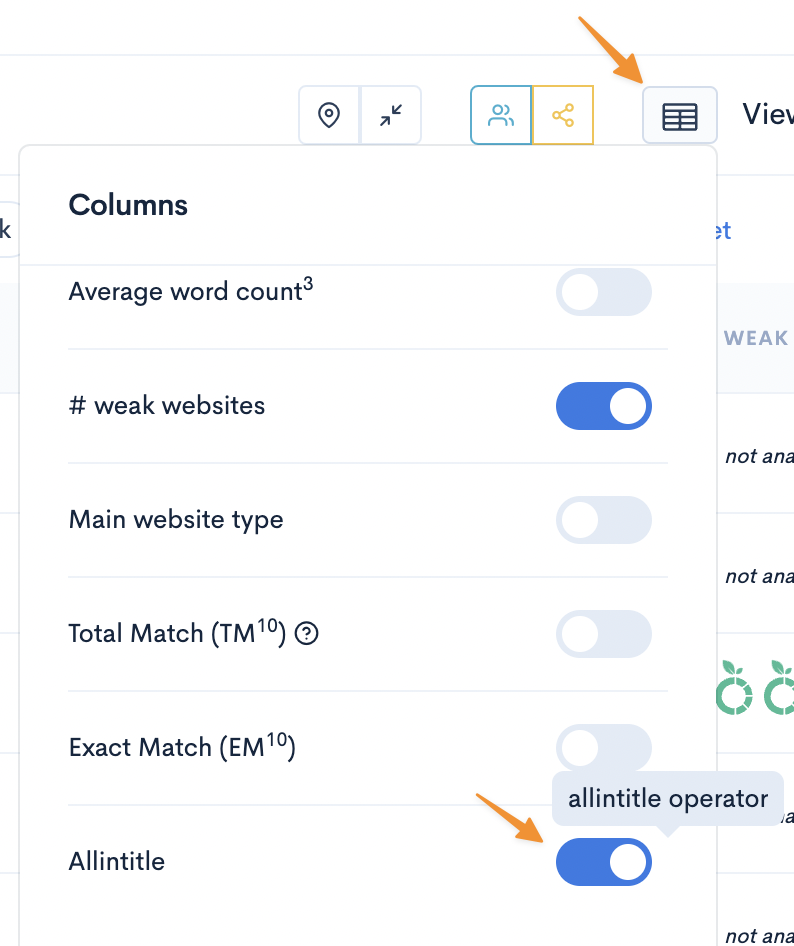Open the table columns icon button
Screen dimensions: 794x946
pos(680,115)
